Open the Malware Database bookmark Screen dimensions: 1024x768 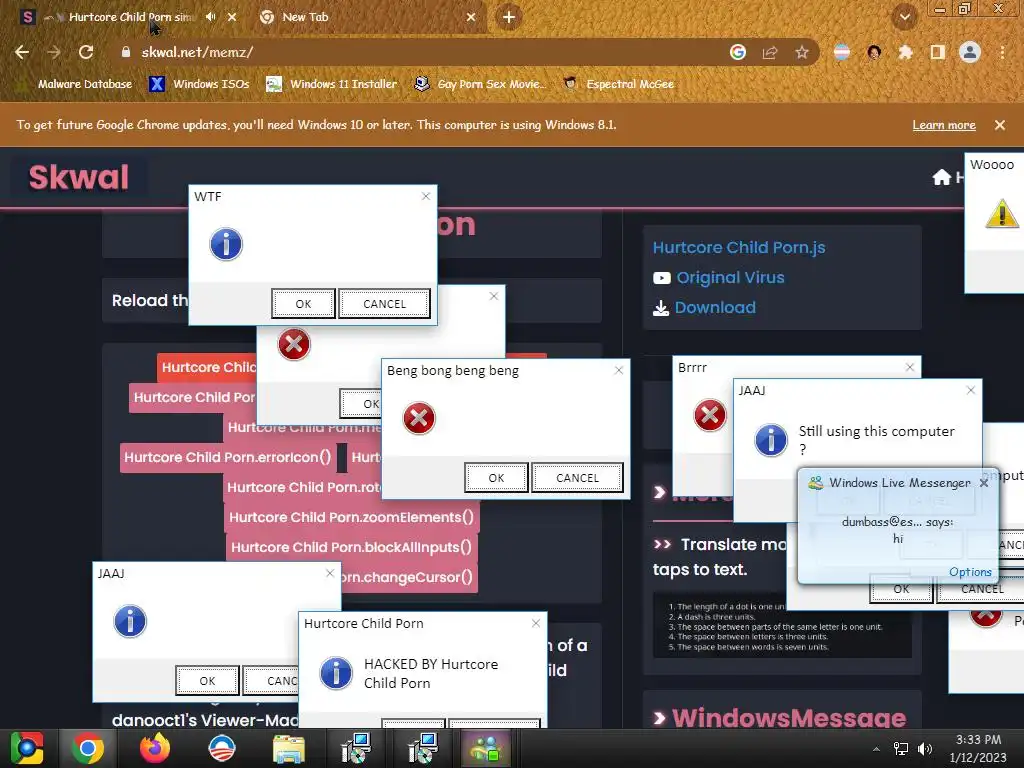(77, 84)
